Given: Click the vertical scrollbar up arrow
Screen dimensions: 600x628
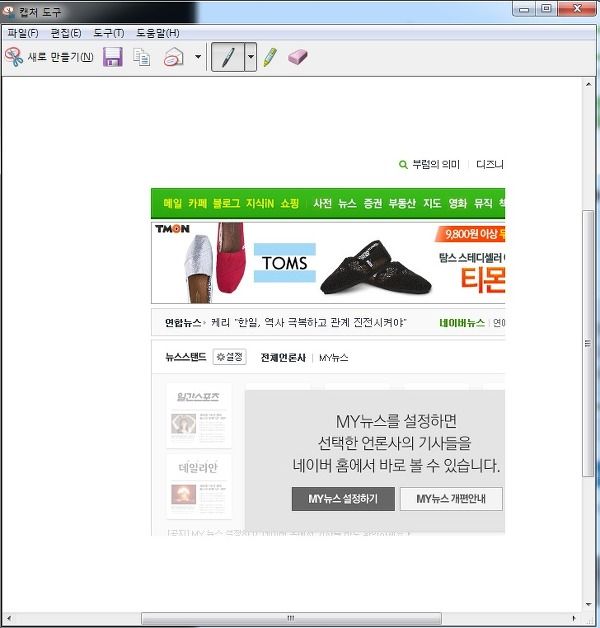Looking at the screenshot, I should click(x=588, y=85).
